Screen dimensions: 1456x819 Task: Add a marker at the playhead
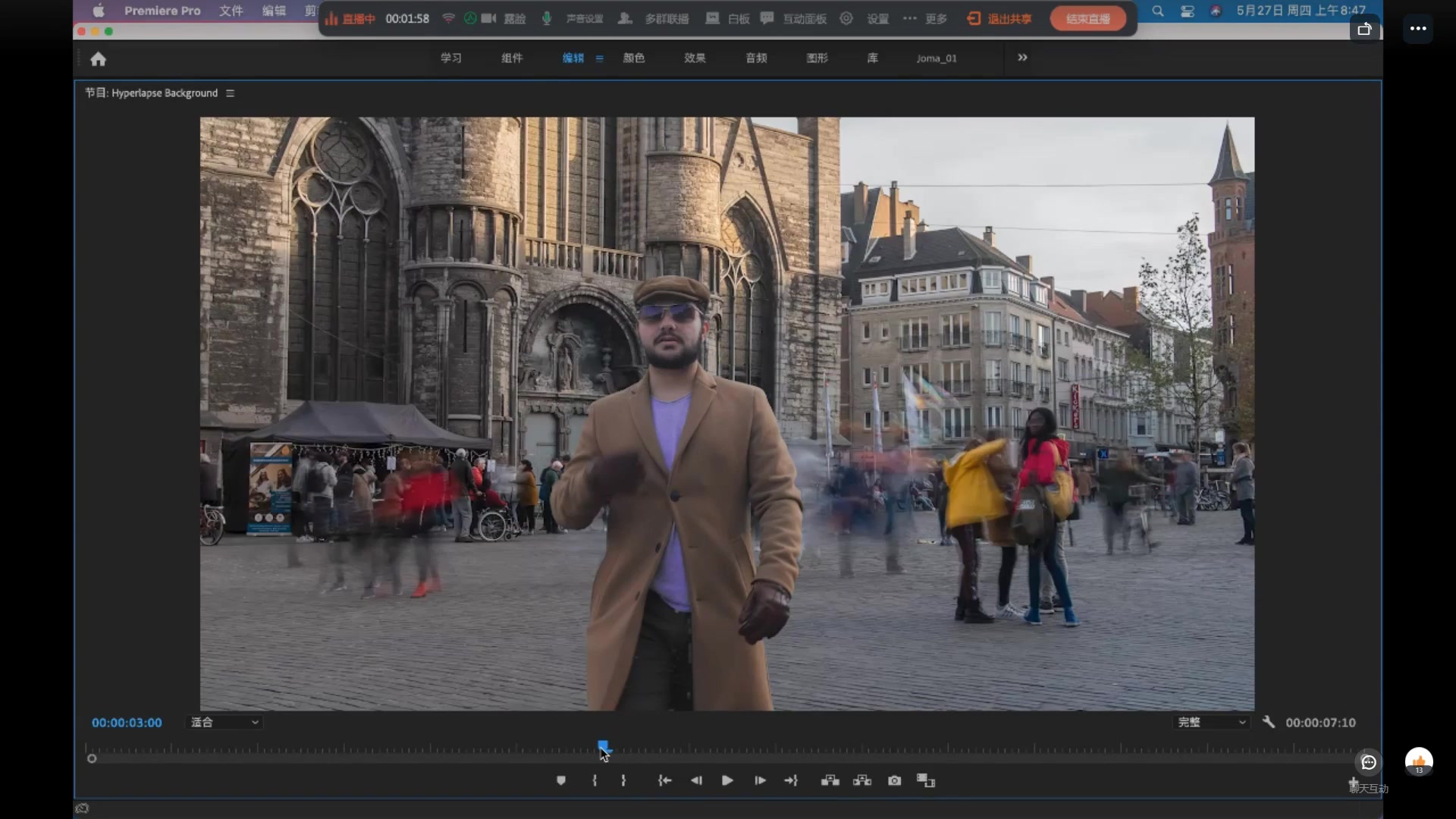click(x=561, y=780)
